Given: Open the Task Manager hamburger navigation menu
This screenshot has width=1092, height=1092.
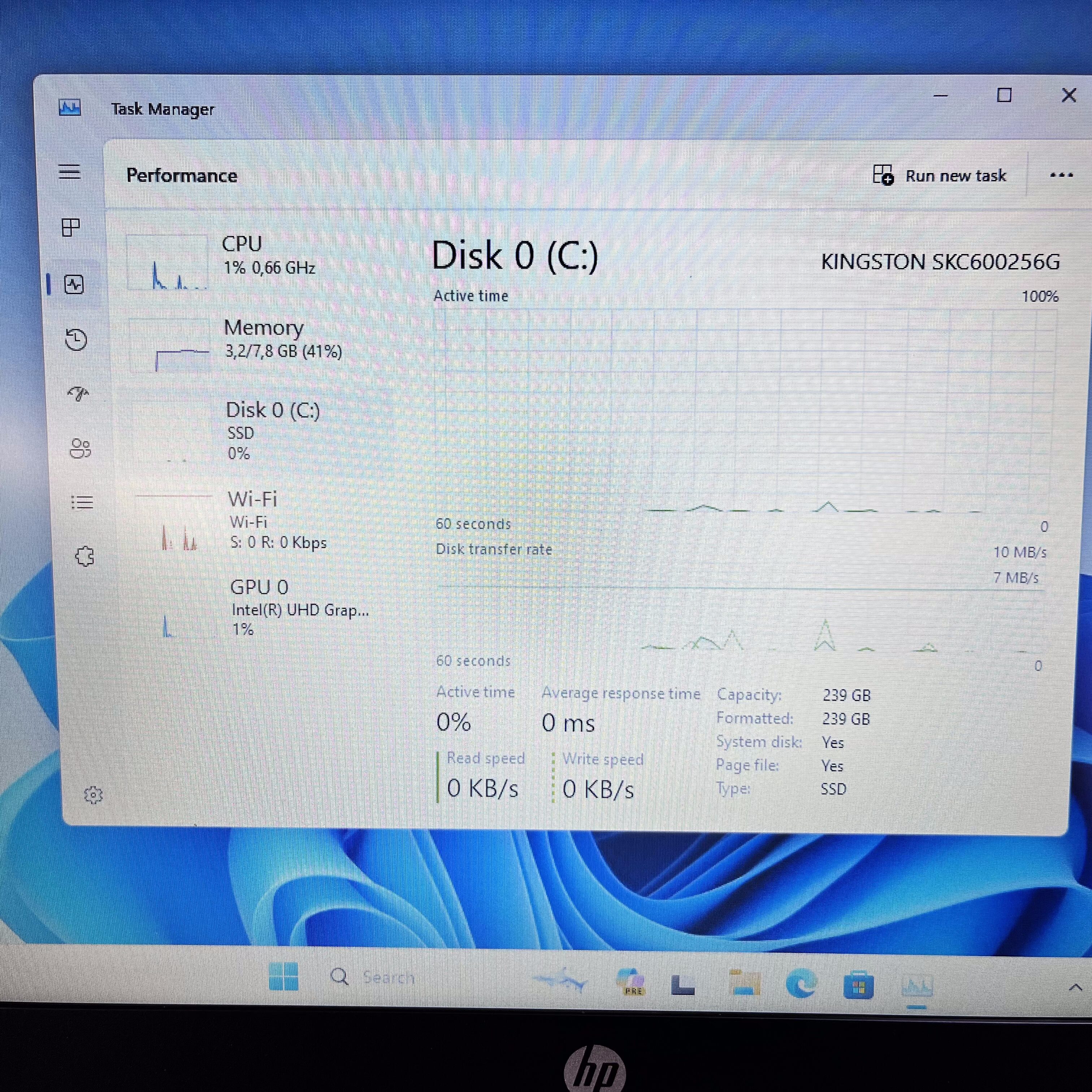Looking at the screenshot, I should pyautogui.click(x=70, y=172).
